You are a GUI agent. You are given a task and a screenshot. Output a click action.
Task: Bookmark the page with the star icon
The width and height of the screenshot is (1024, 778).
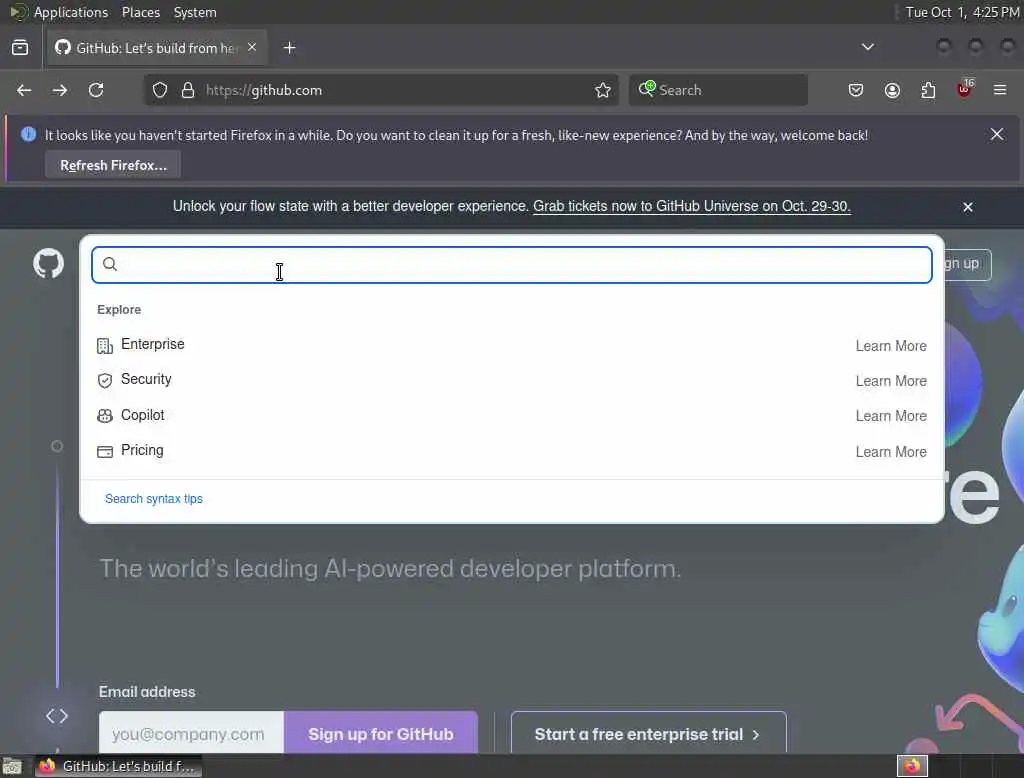(602, 90)
